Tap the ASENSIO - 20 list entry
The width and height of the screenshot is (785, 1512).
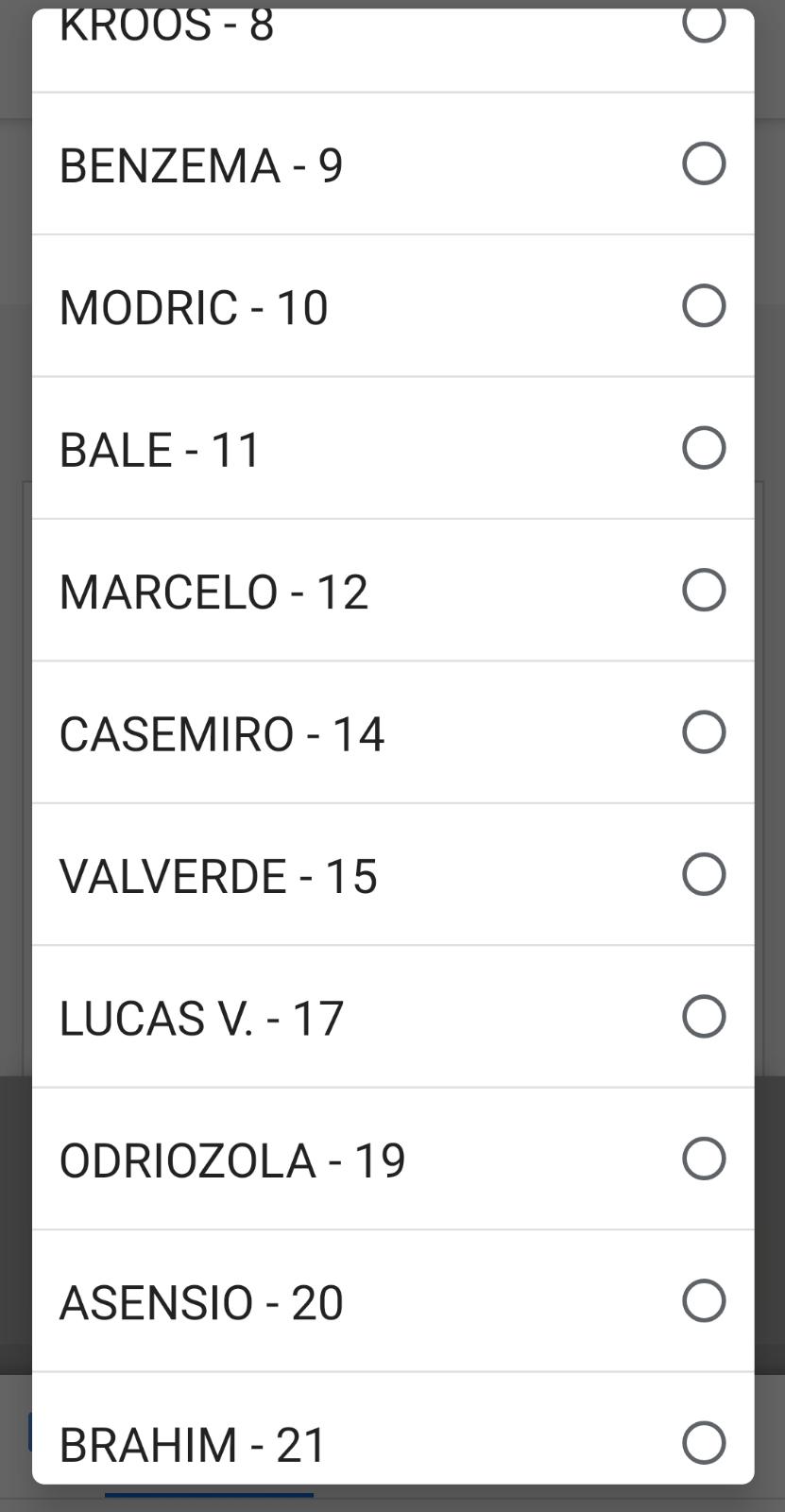point(201,1302)
